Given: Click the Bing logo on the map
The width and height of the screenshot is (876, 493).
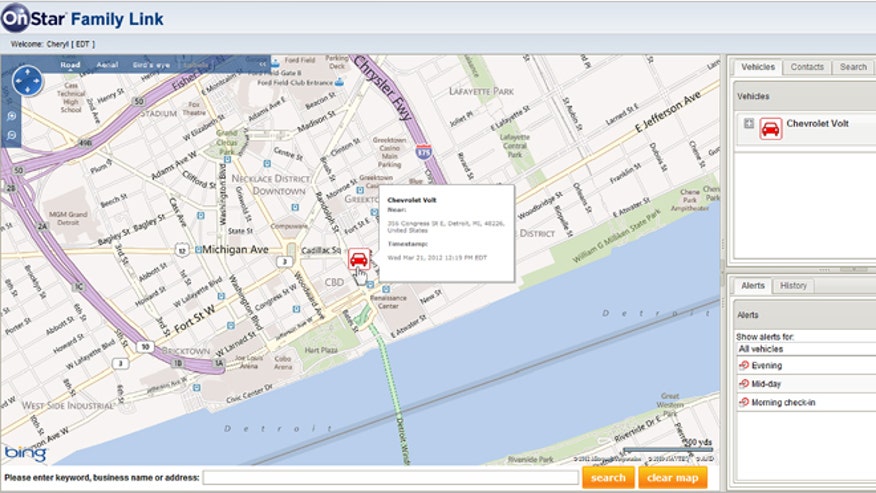Looking at the screenshot, I should click(25, 453).
